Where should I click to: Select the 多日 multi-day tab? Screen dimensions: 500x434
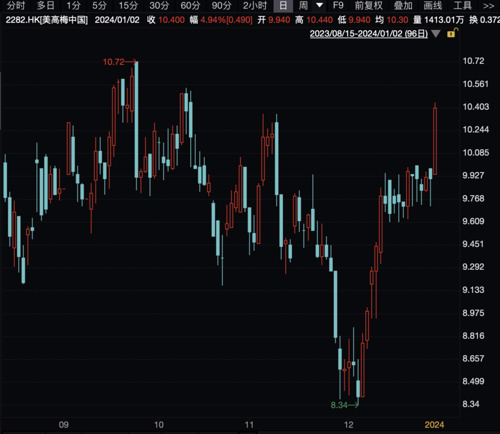[46, 6]
